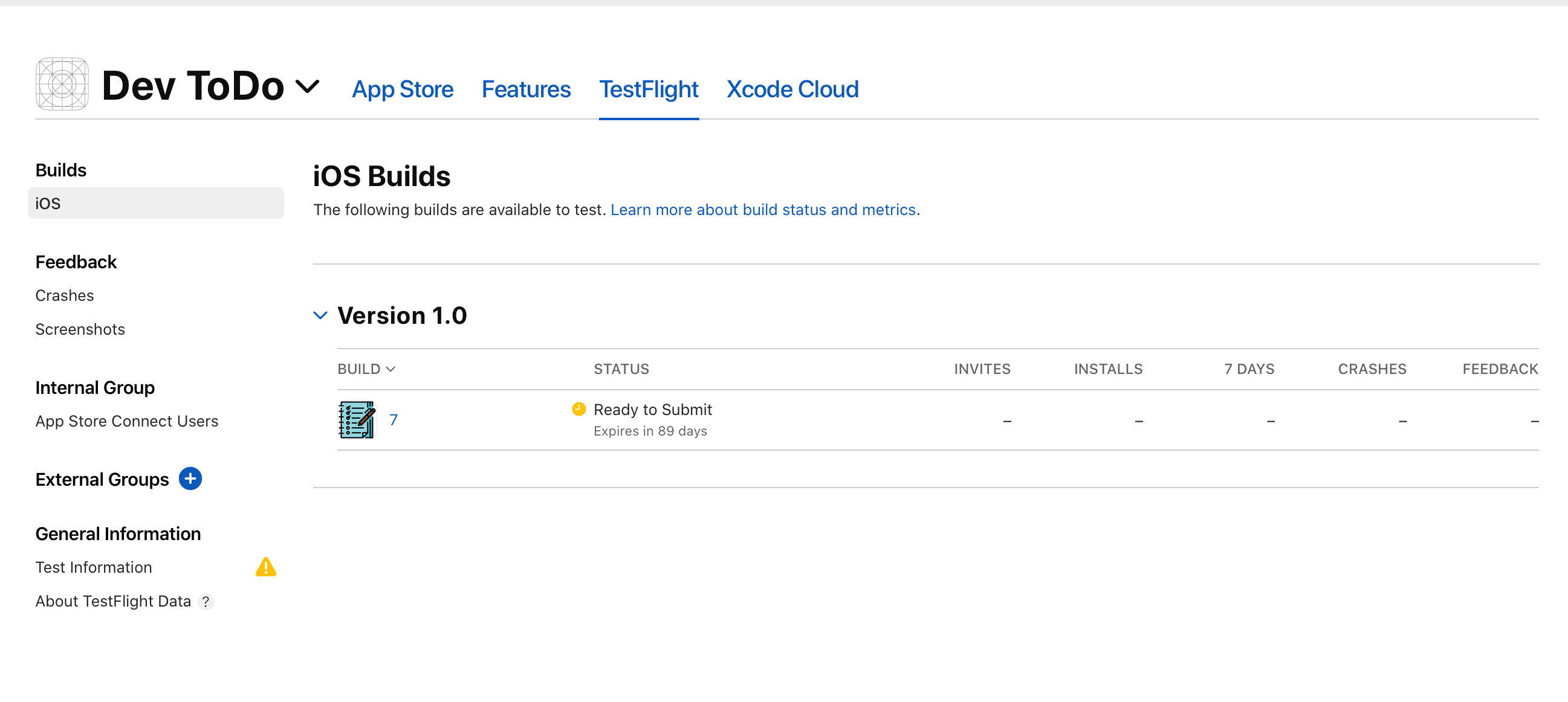Screen dimensions: 1568x702
Task: Click the build 7 notepad app icon
Action: 357,420
